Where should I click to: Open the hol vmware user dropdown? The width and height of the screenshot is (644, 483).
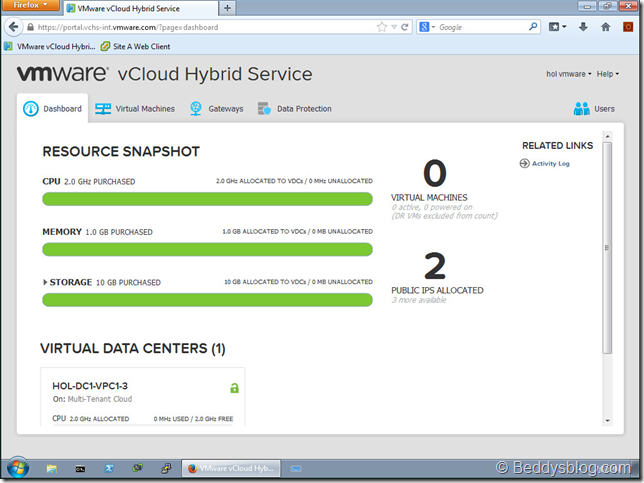coord(568,74)
